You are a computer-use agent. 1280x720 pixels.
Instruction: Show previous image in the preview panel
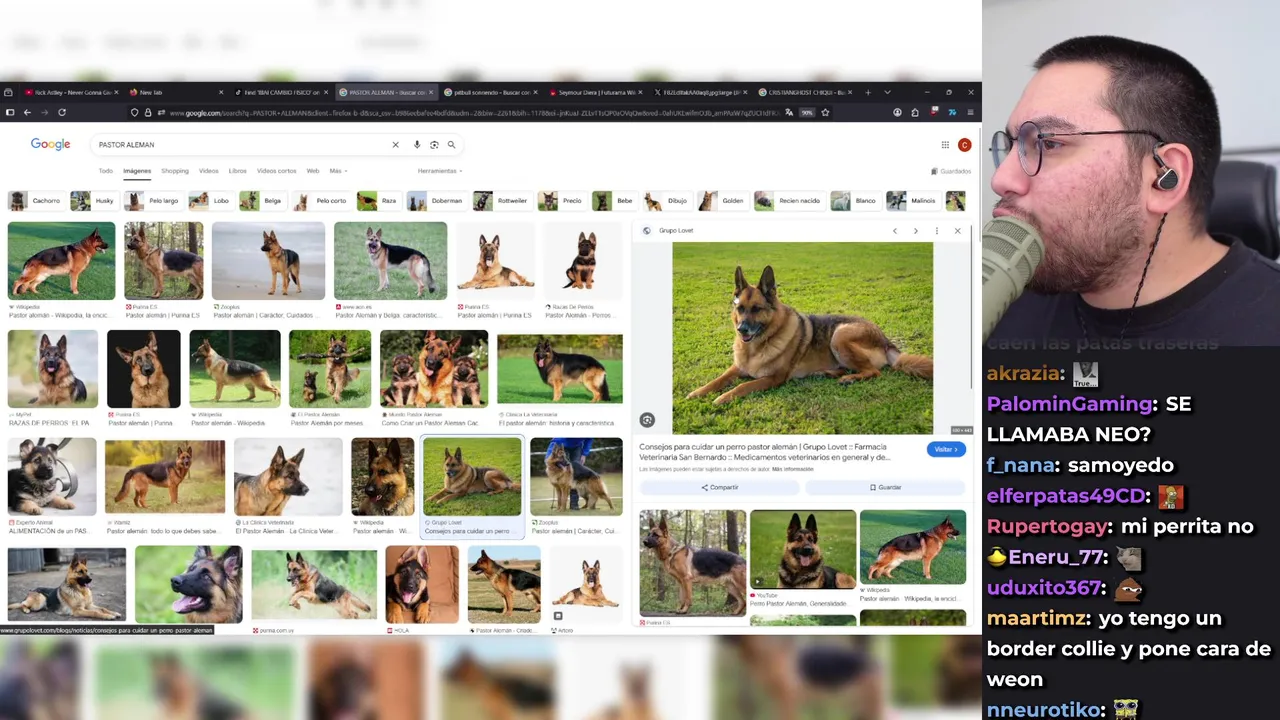(895, 231)
